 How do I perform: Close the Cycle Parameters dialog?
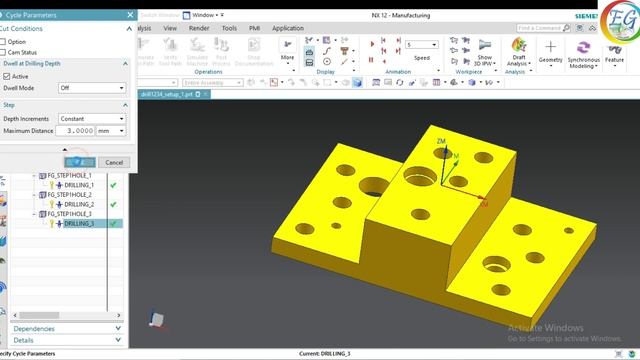(x=130, y=15)
